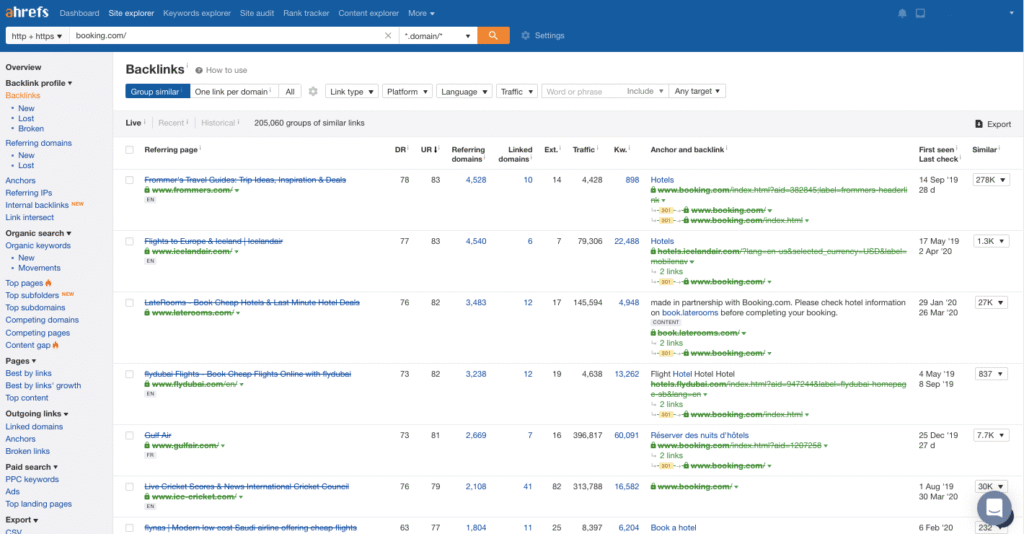
Task: Open the Broken backlinks sidebar item
Action: point(31,129)
